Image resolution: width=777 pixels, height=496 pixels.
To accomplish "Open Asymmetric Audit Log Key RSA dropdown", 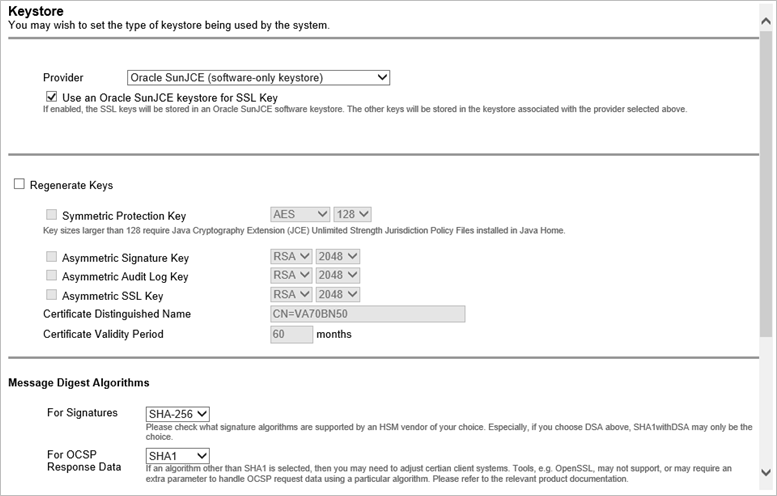I will tap(291, 276).
